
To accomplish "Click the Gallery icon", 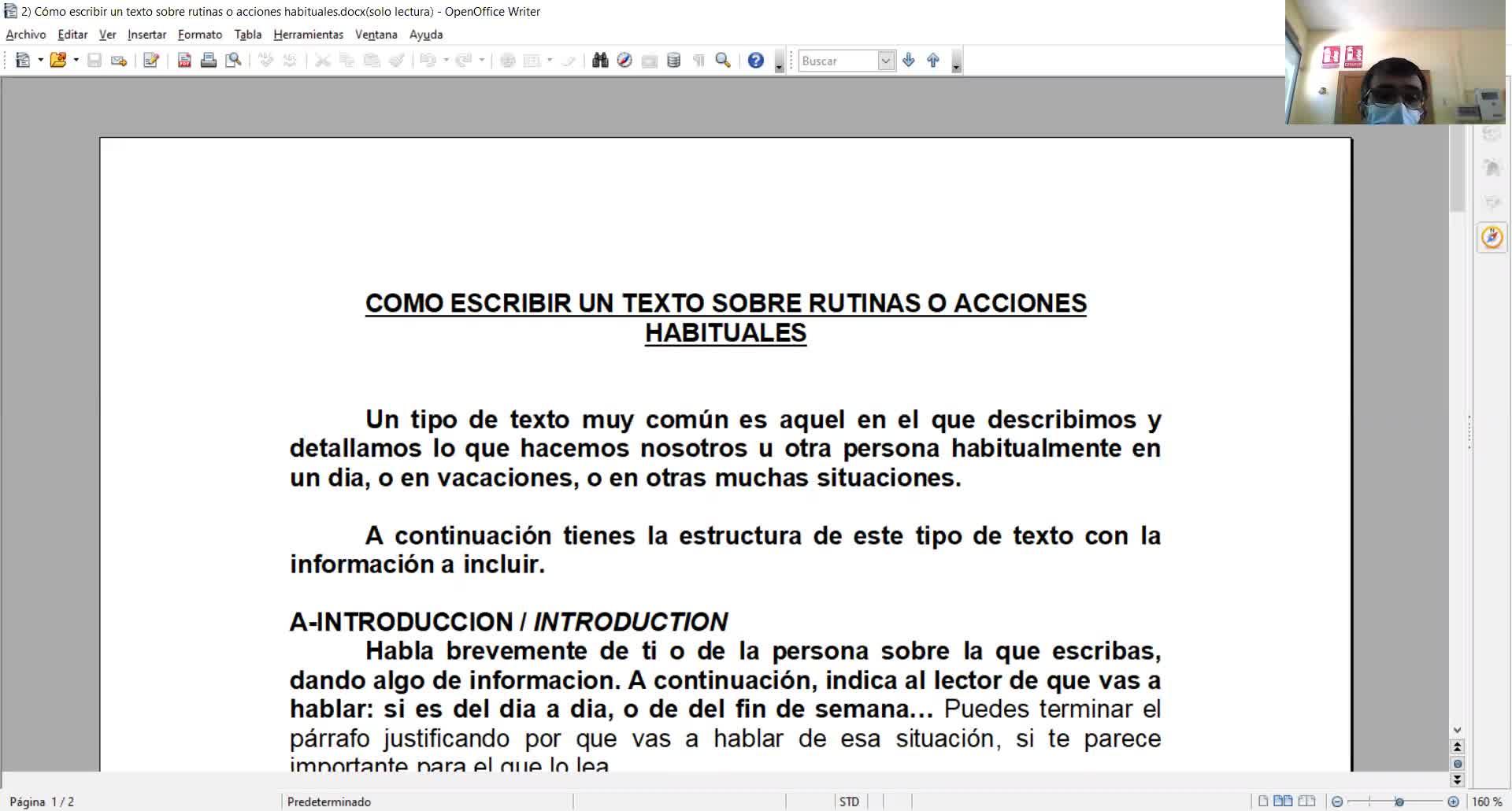I will pyautogui.click(x=650, y=61).
